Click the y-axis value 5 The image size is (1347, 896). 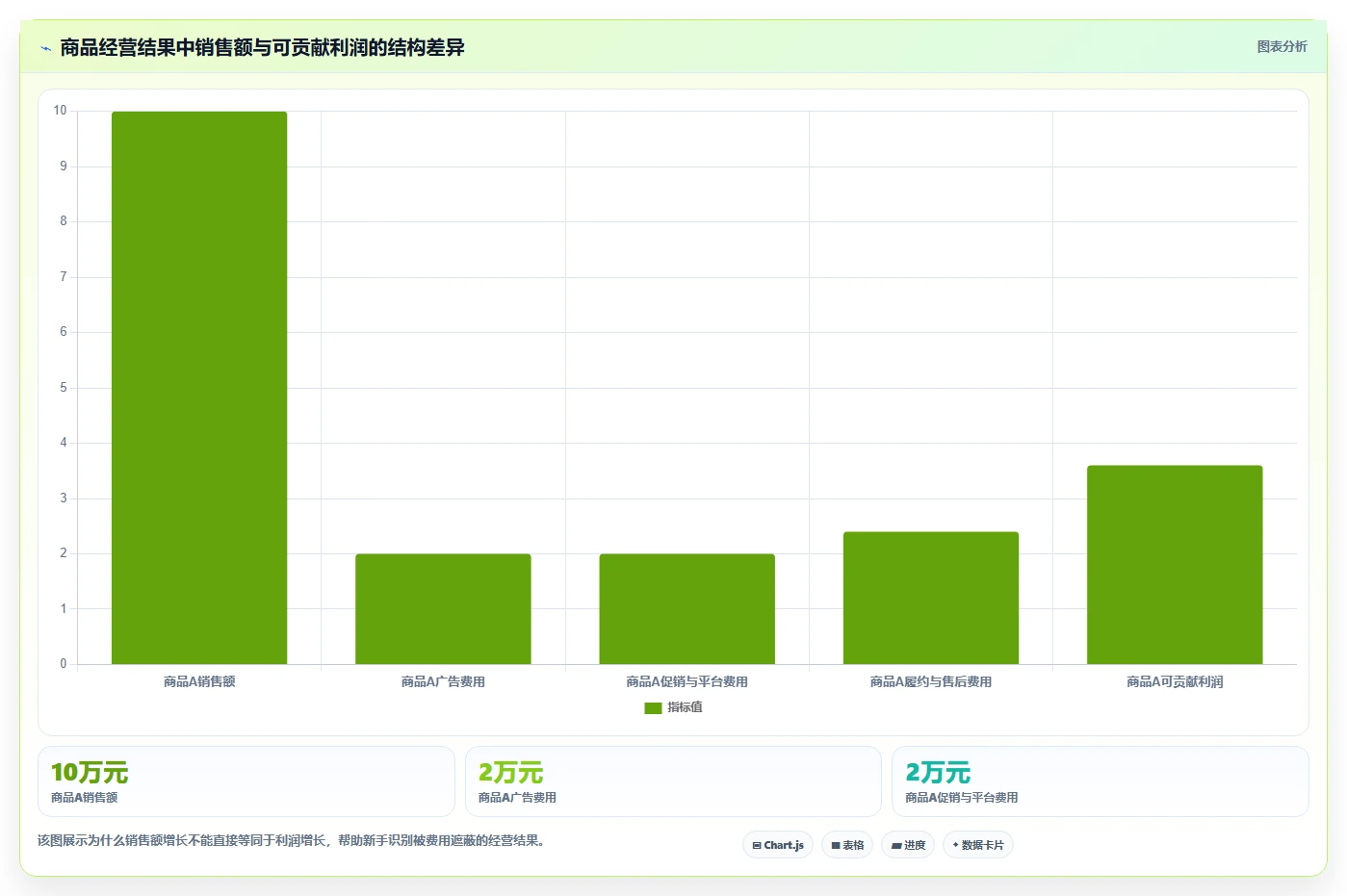click(64, 388)
